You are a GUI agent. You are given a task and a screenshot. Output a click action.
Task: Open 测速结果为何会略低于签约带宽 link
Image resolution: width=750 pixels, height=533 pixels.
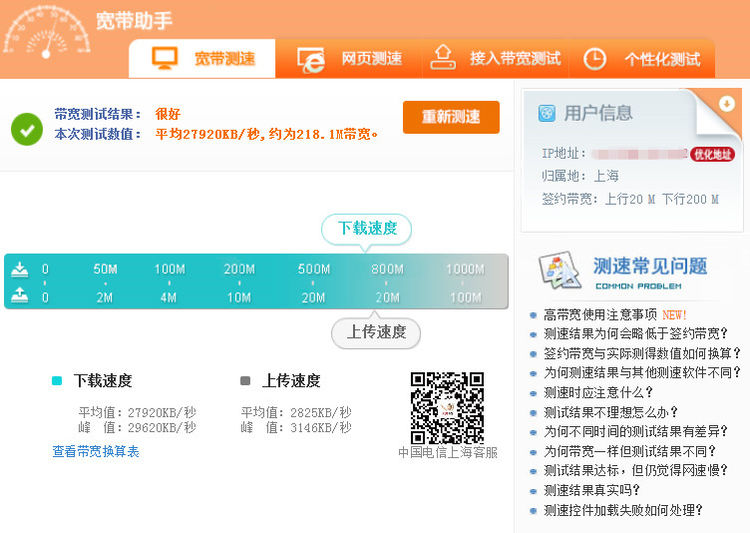coord(636,334)
